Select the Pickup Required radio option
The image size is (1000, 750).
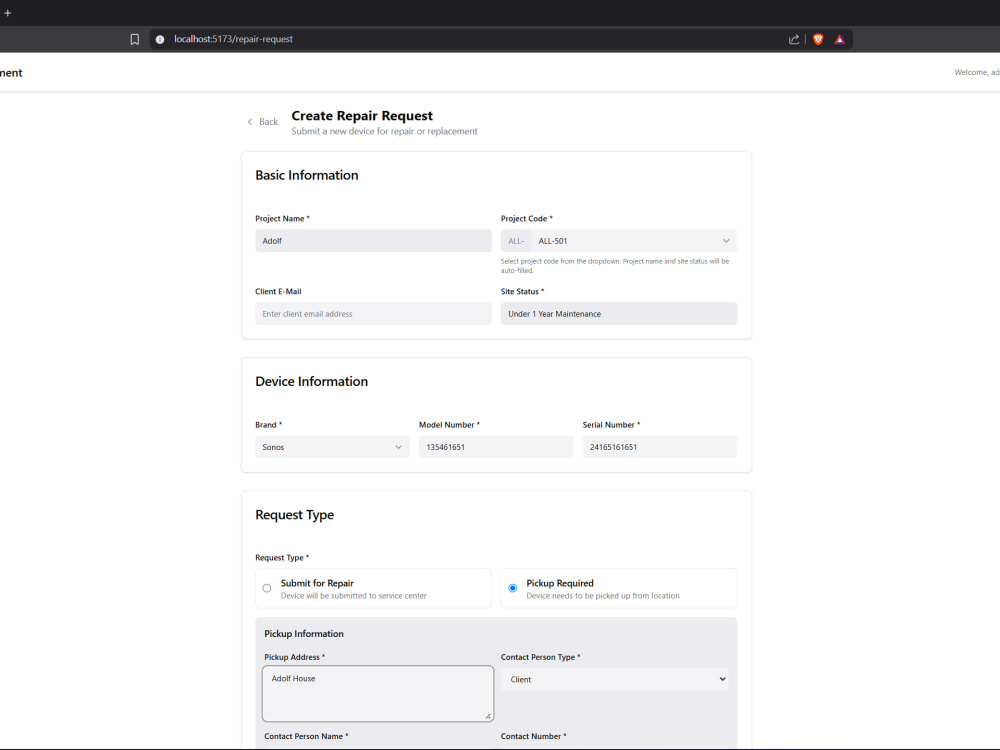pyautogui.click(x=512, y=588)
